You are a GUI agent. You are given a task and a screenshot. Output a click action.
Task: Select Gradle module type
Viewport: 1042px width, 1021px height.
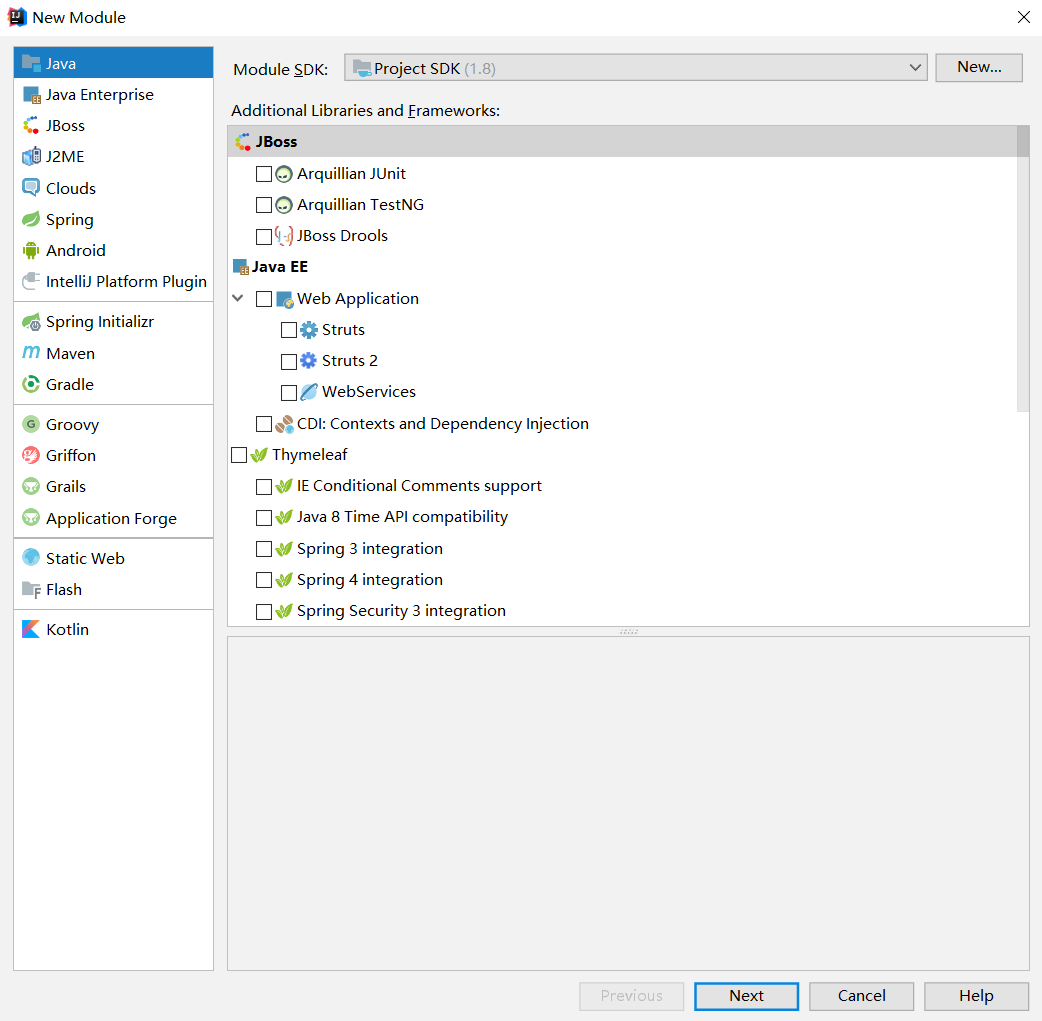click(114, 384)
